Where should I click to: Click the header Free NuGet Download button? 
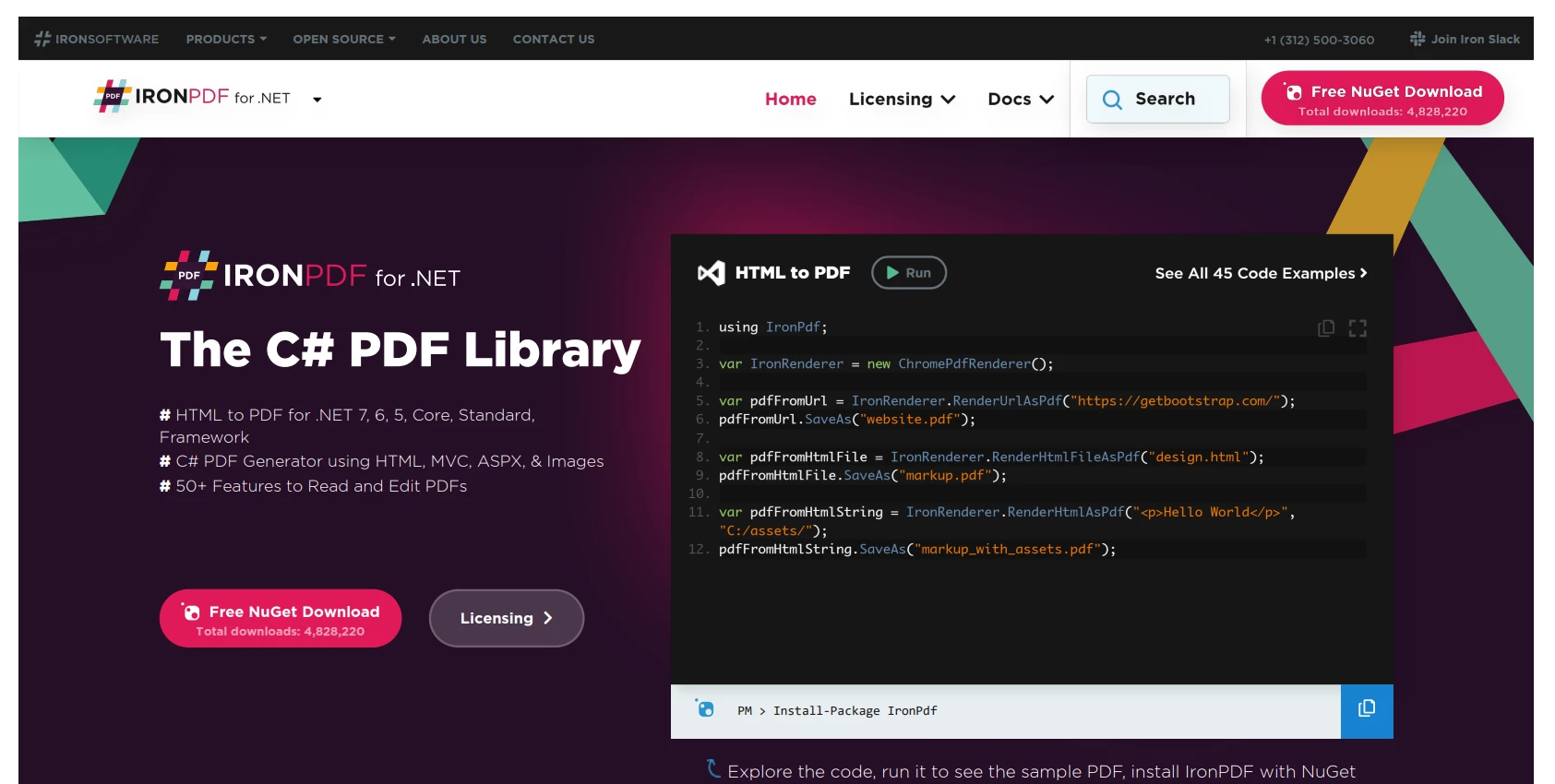click(1382, 99)
